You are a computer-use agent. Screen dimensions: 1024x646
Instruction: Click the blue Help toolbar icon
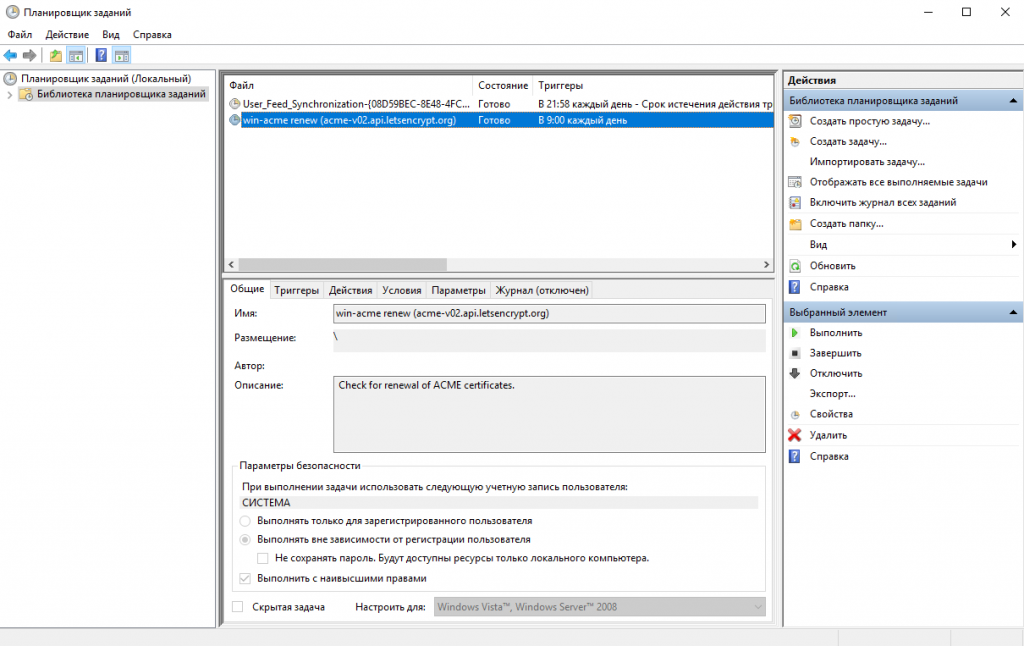[x=101, y=56]
